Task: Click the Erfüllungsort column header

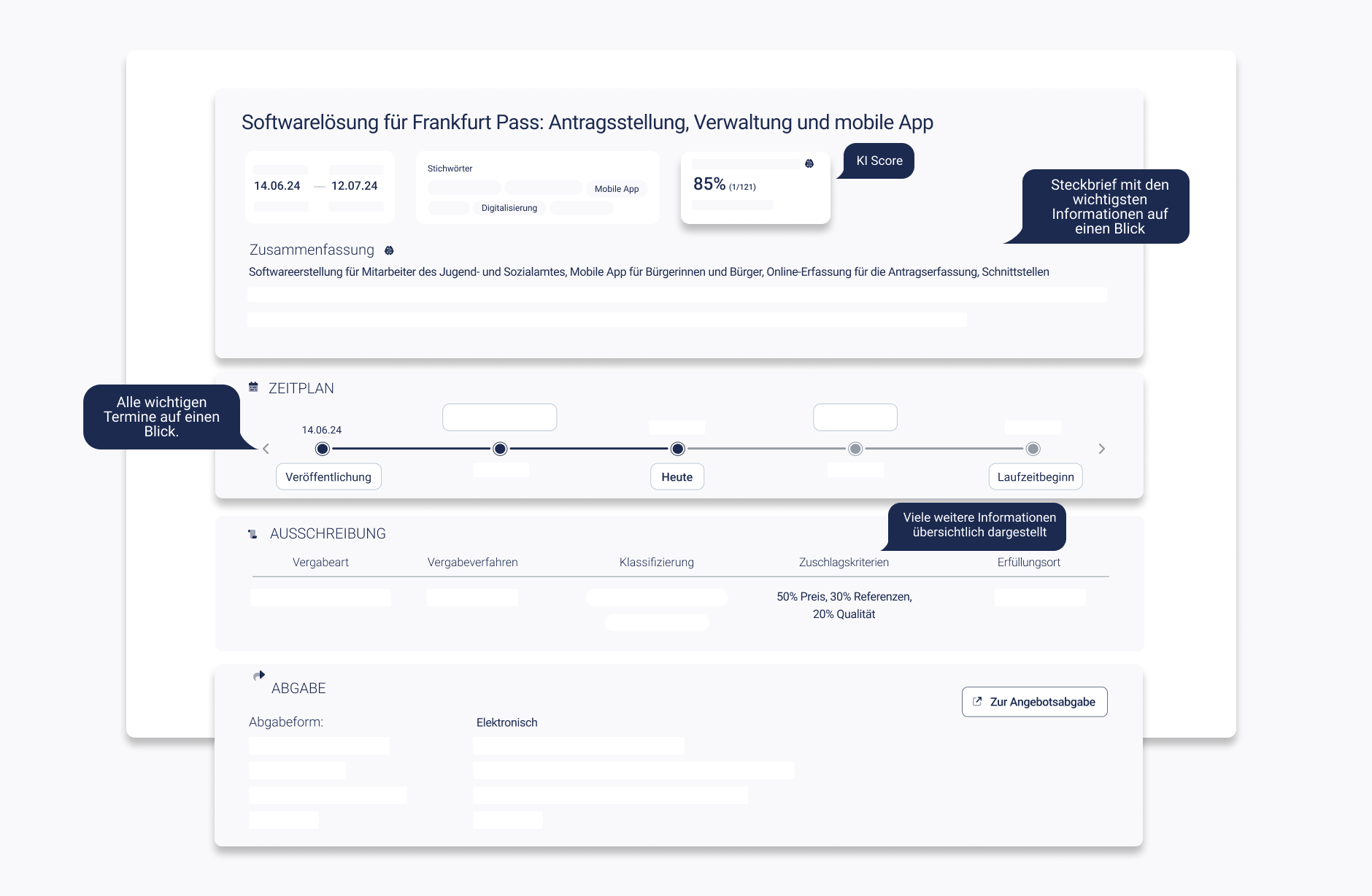Action: point(1029,562)
